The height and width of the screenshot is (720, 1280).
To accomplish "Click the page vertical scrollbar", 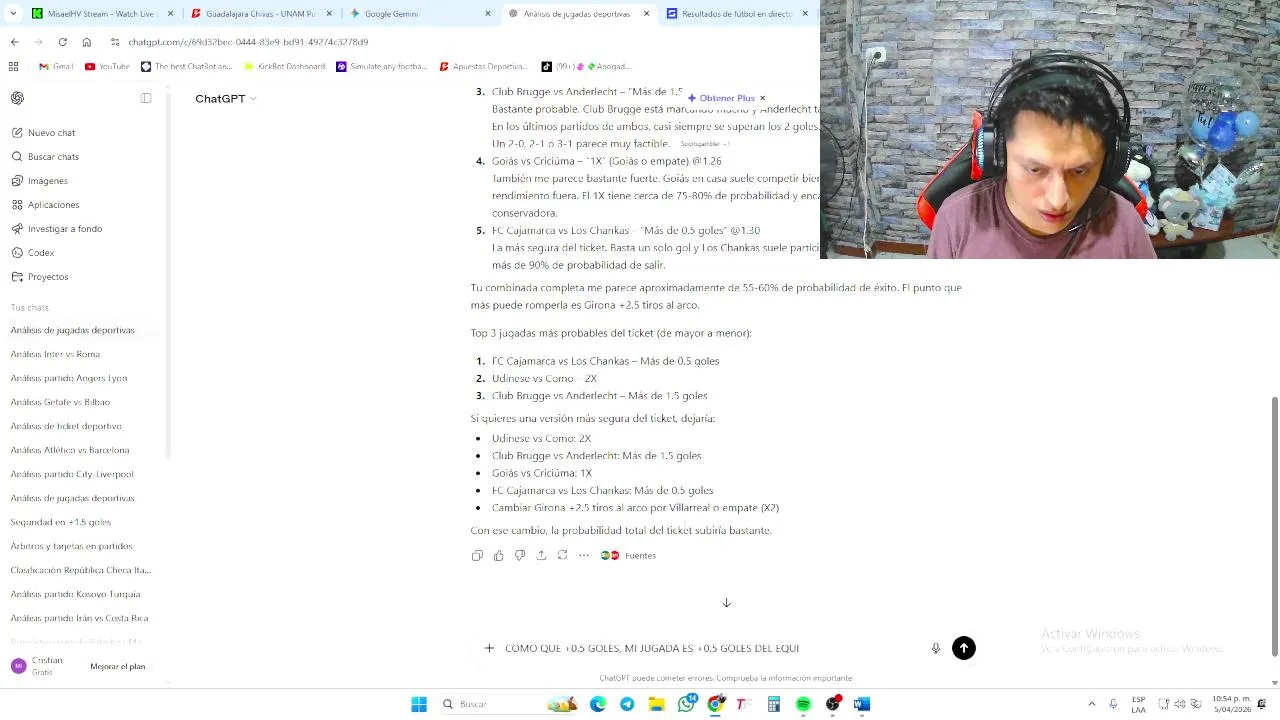I will [x=1274, y=527].
